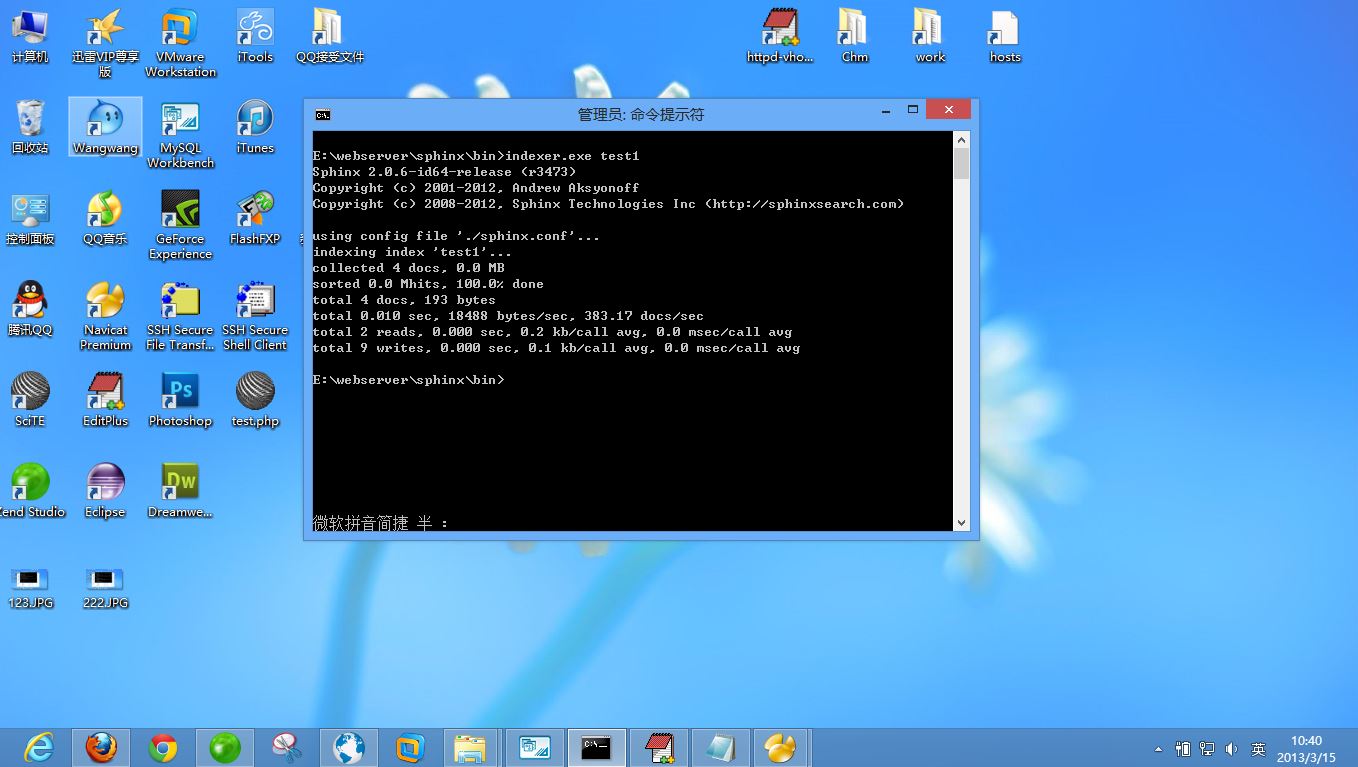Click the console scrollbar down arrow
Image resolution: width=1358 pixels, height=767 pixels.
[x=961, y=523]
